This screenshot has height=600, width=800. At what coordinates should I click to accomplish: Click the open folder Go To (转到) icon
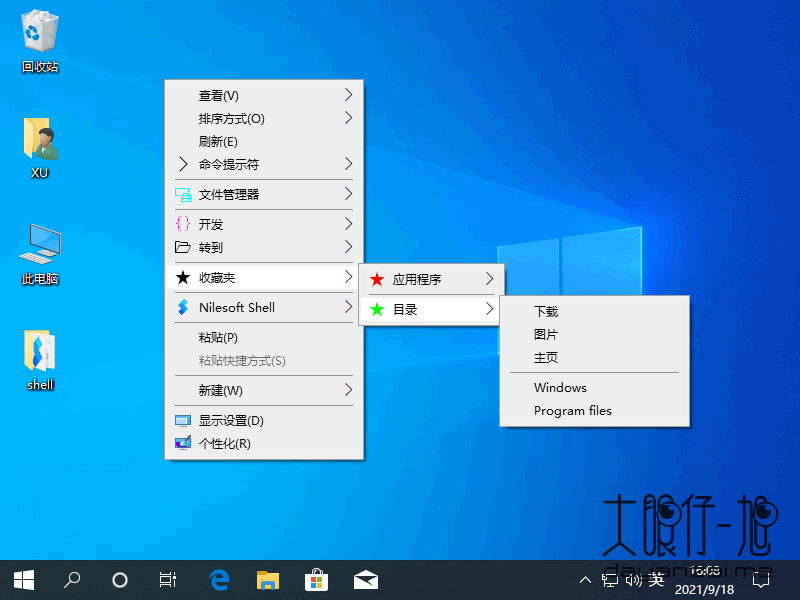[183, 247]
